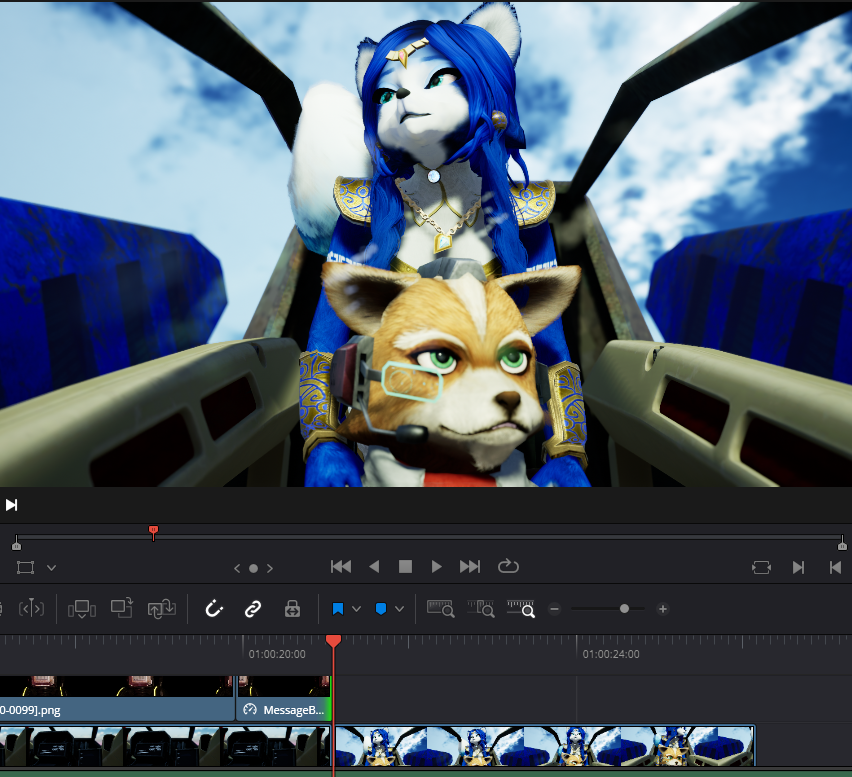Toggle position lock icon
Image resolution: width=852 pixels, height=777 pixels.
coord(292,609)
